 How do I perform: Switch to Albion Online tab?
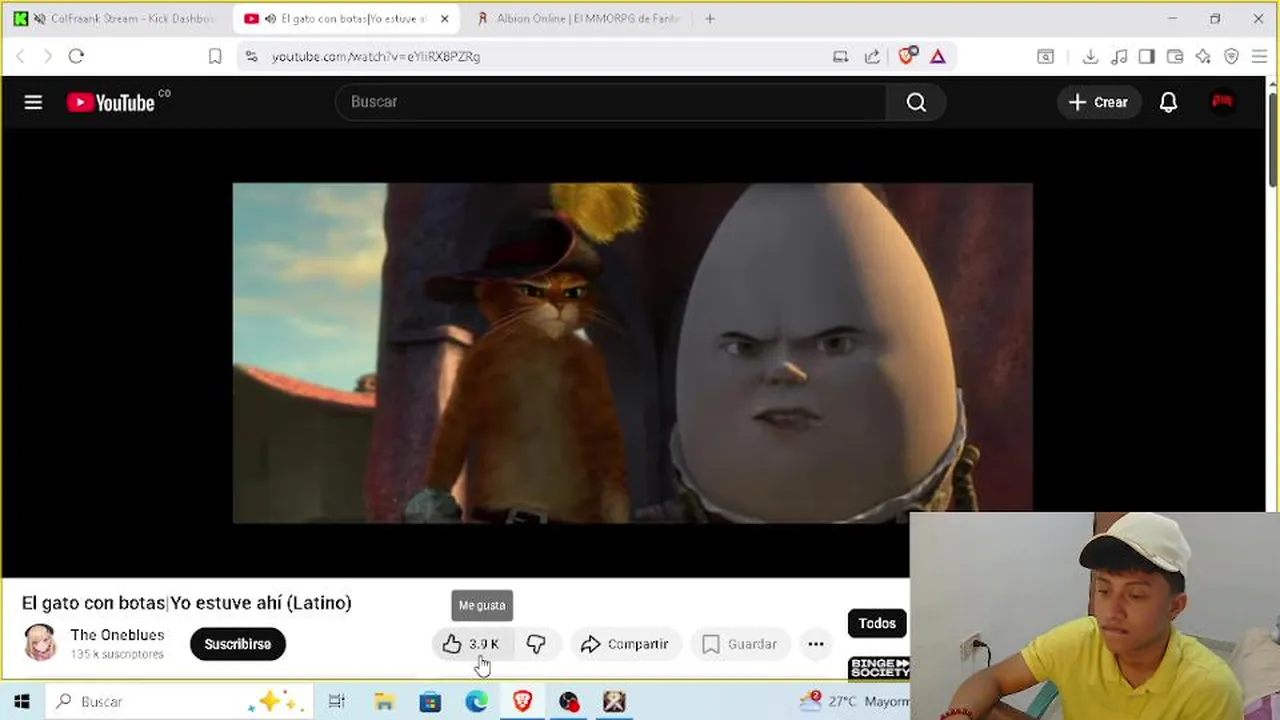tap(580, 19)
